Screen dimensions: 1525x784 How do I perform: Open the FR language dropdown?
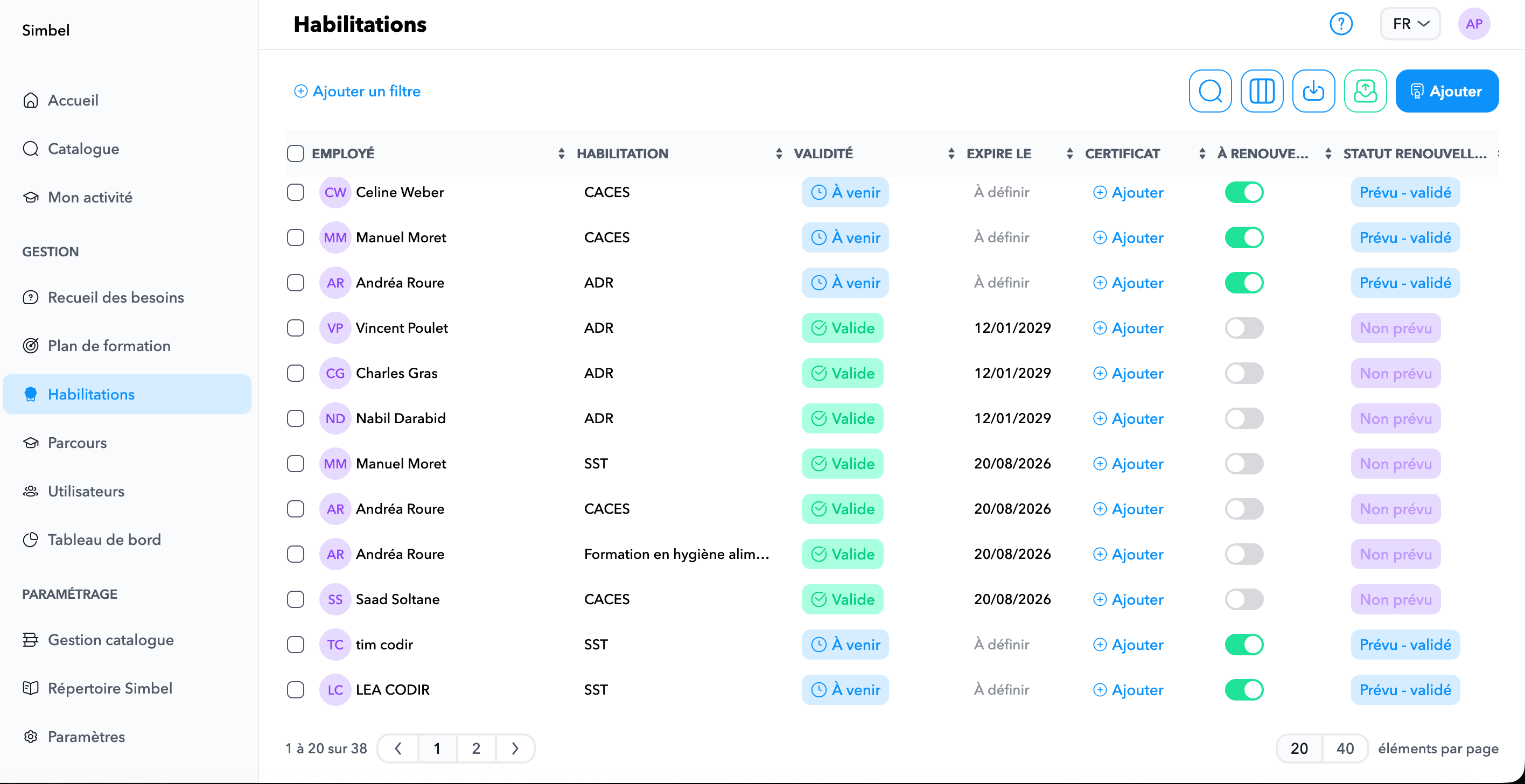(1410, 24)
